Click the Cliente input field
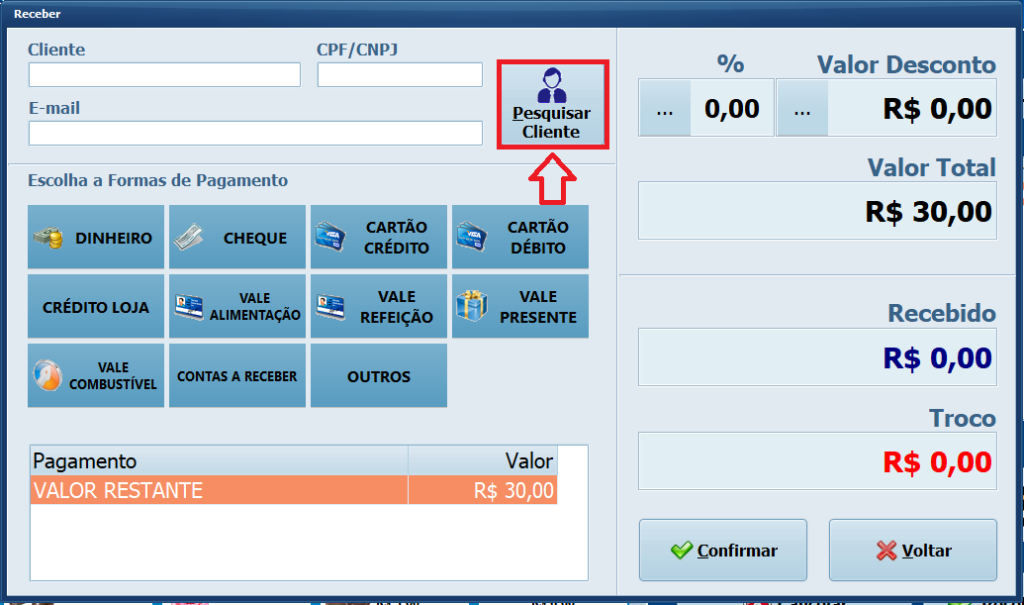The width and height of the screenshot is (1024, 605). pos(164,74)
